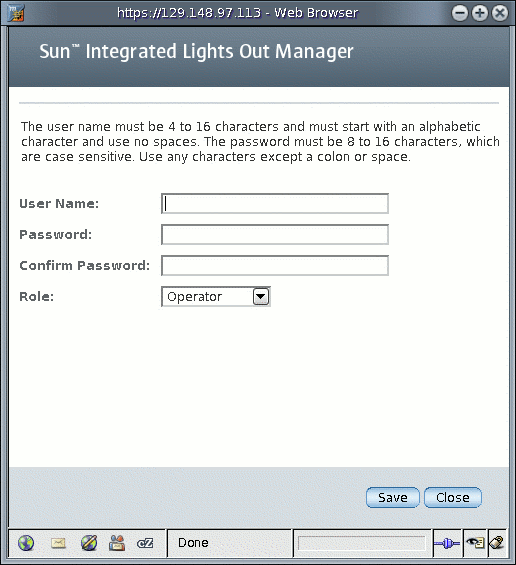Open the Address Book icon in status bar
The image size is (516, 565).
[x=117, y=543]
